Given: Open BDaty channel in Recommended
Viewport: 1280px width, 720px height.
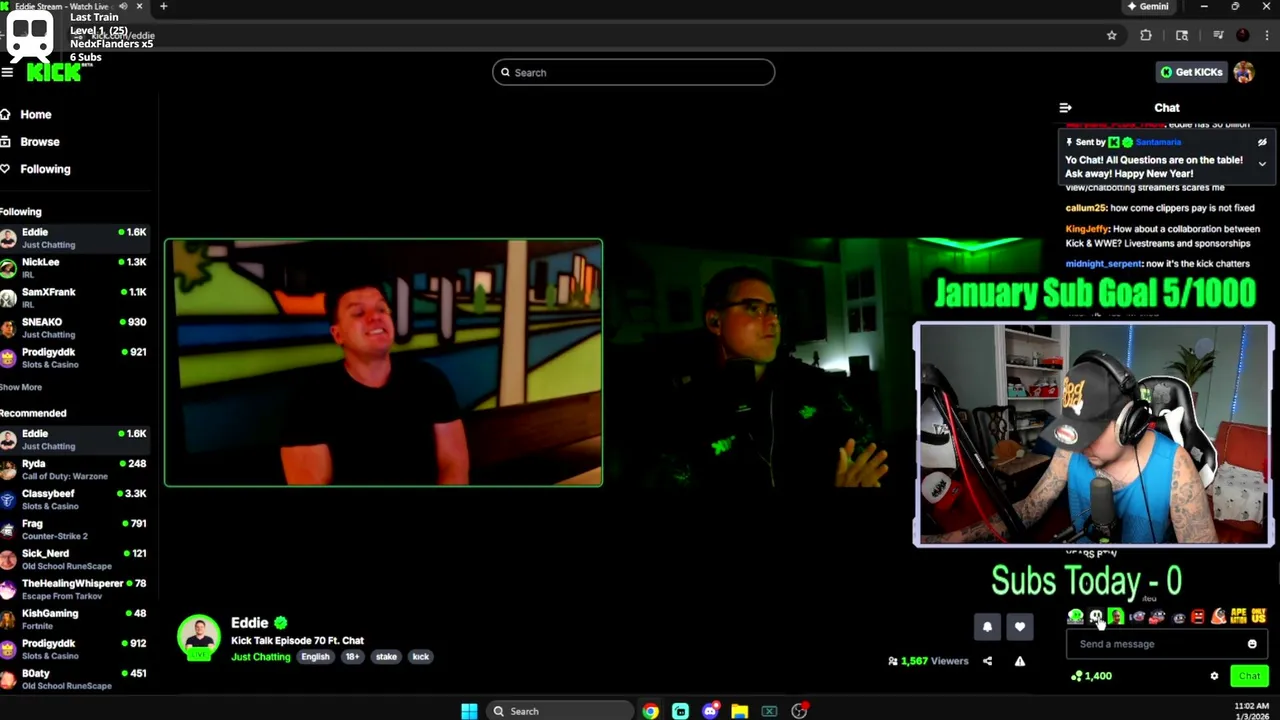Looking at the screenshot, I should click(75, 679).
